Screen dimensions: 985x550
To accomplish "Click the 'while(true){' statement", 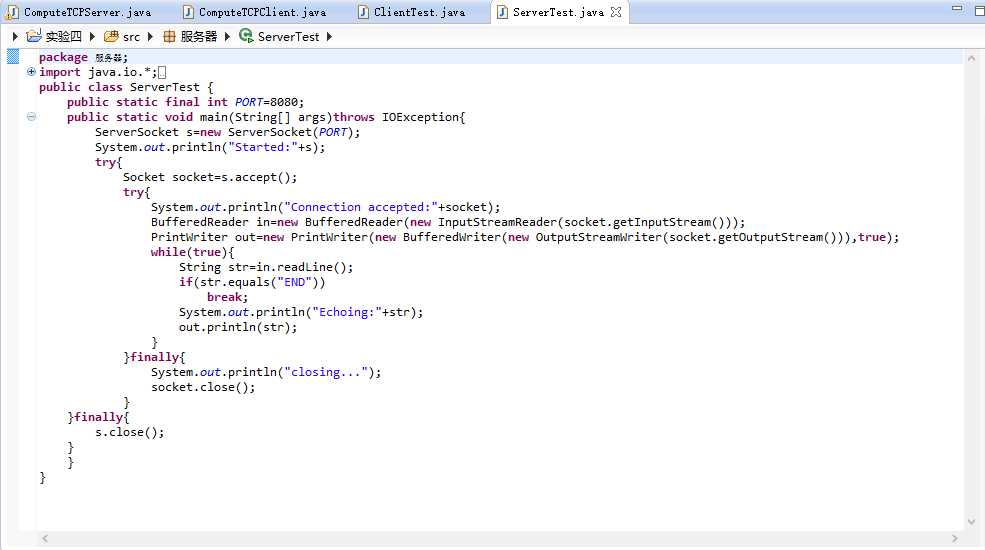I will coord(192,252).
